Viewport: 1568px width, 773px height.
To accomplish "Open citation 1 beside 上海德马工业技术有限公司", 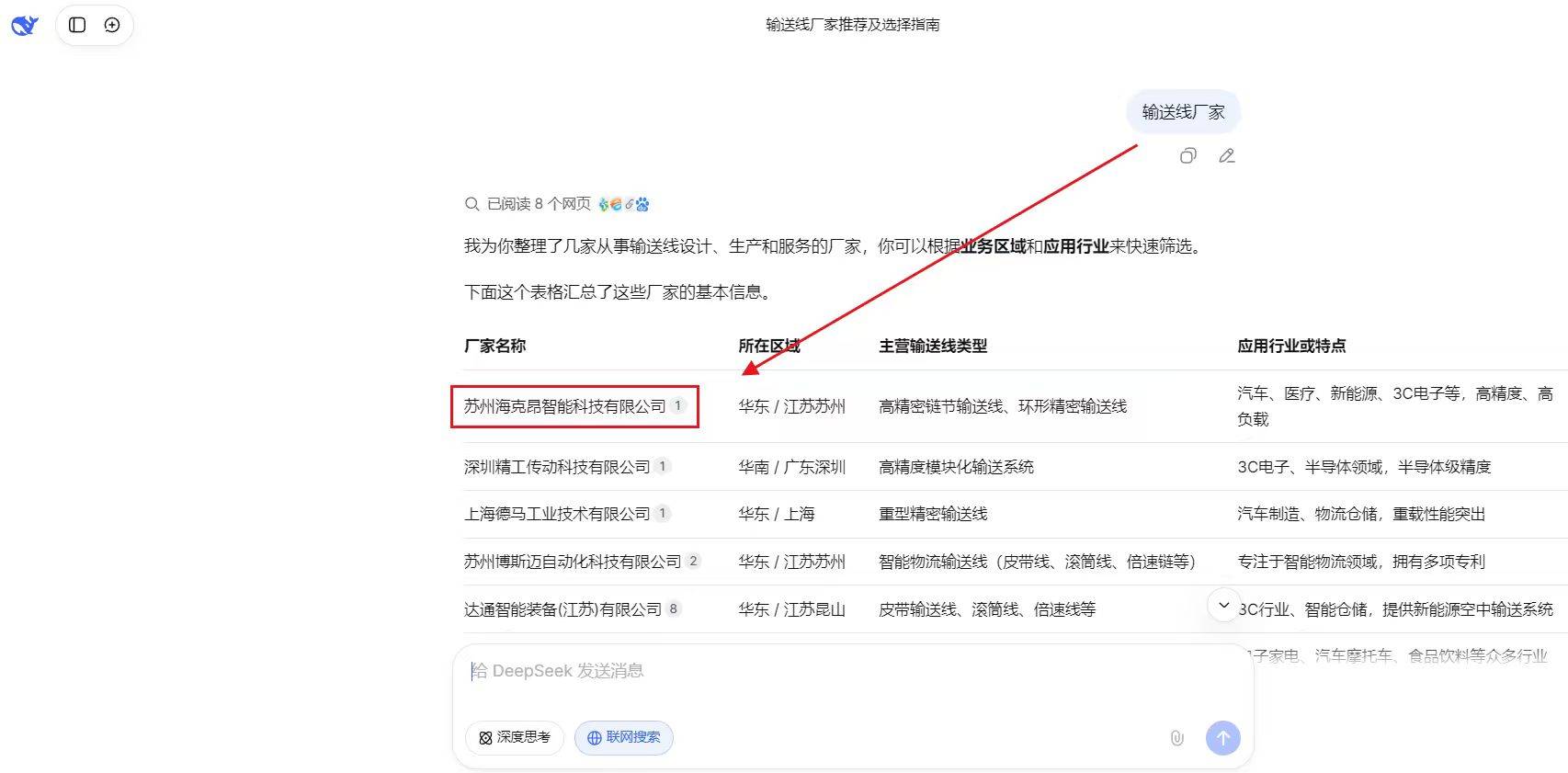I will click(x=662, y=514).
